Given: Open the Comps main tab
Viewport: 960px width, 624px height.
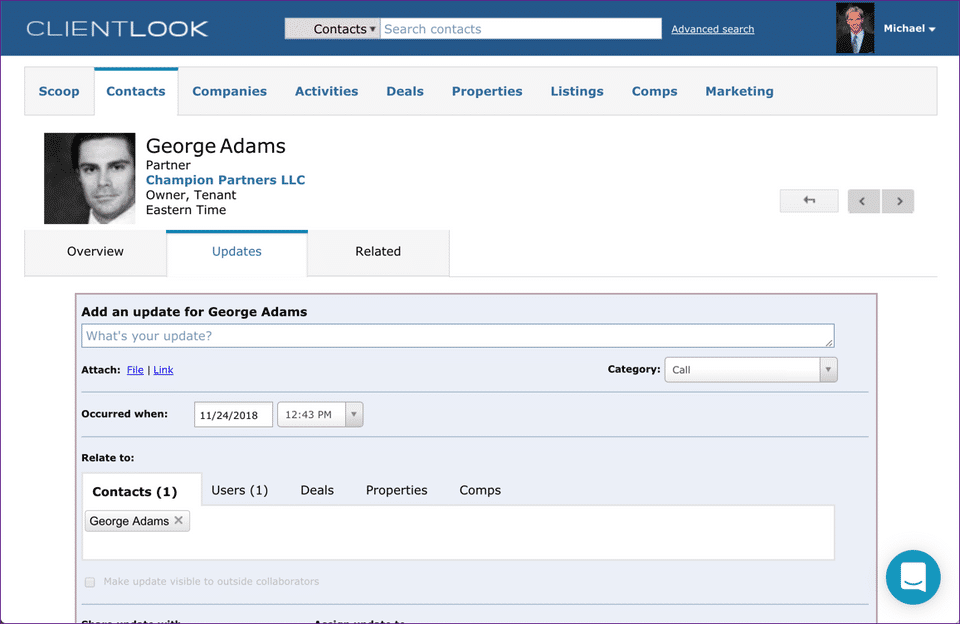Looking at the screenshot, I should coord(654,91).
